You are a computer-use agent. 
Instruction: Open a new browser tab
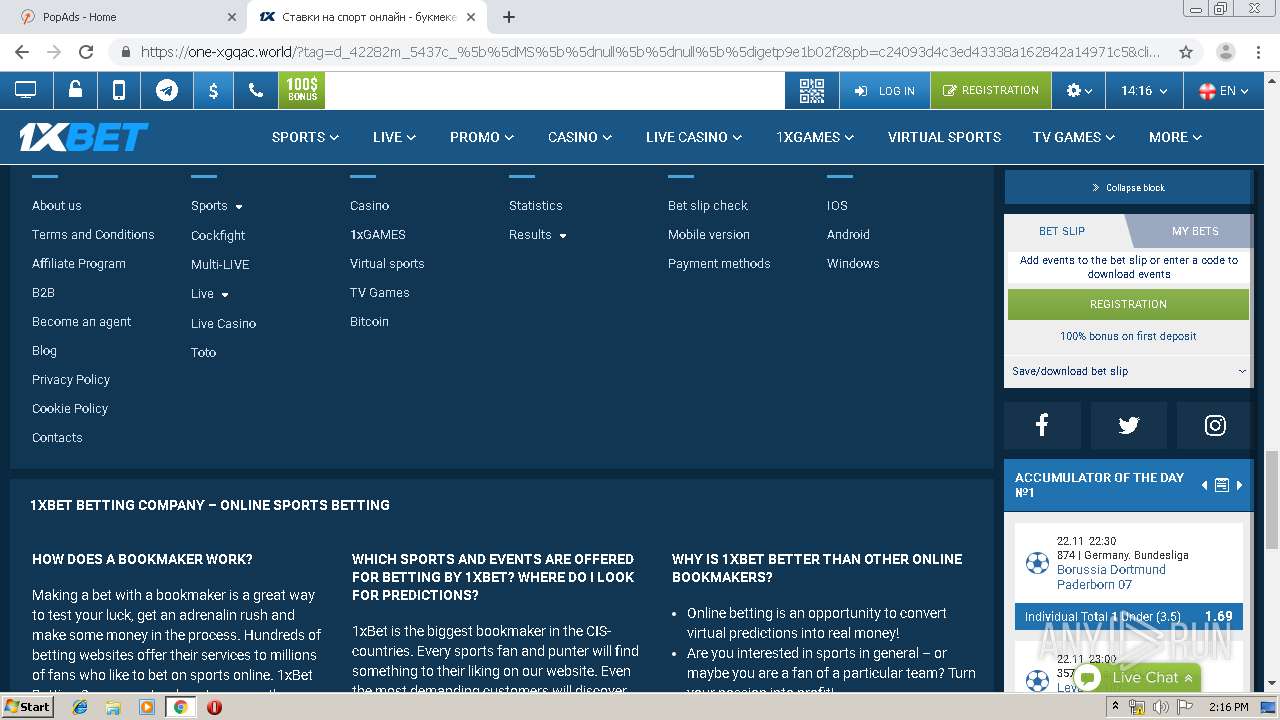tap(509, 17)
